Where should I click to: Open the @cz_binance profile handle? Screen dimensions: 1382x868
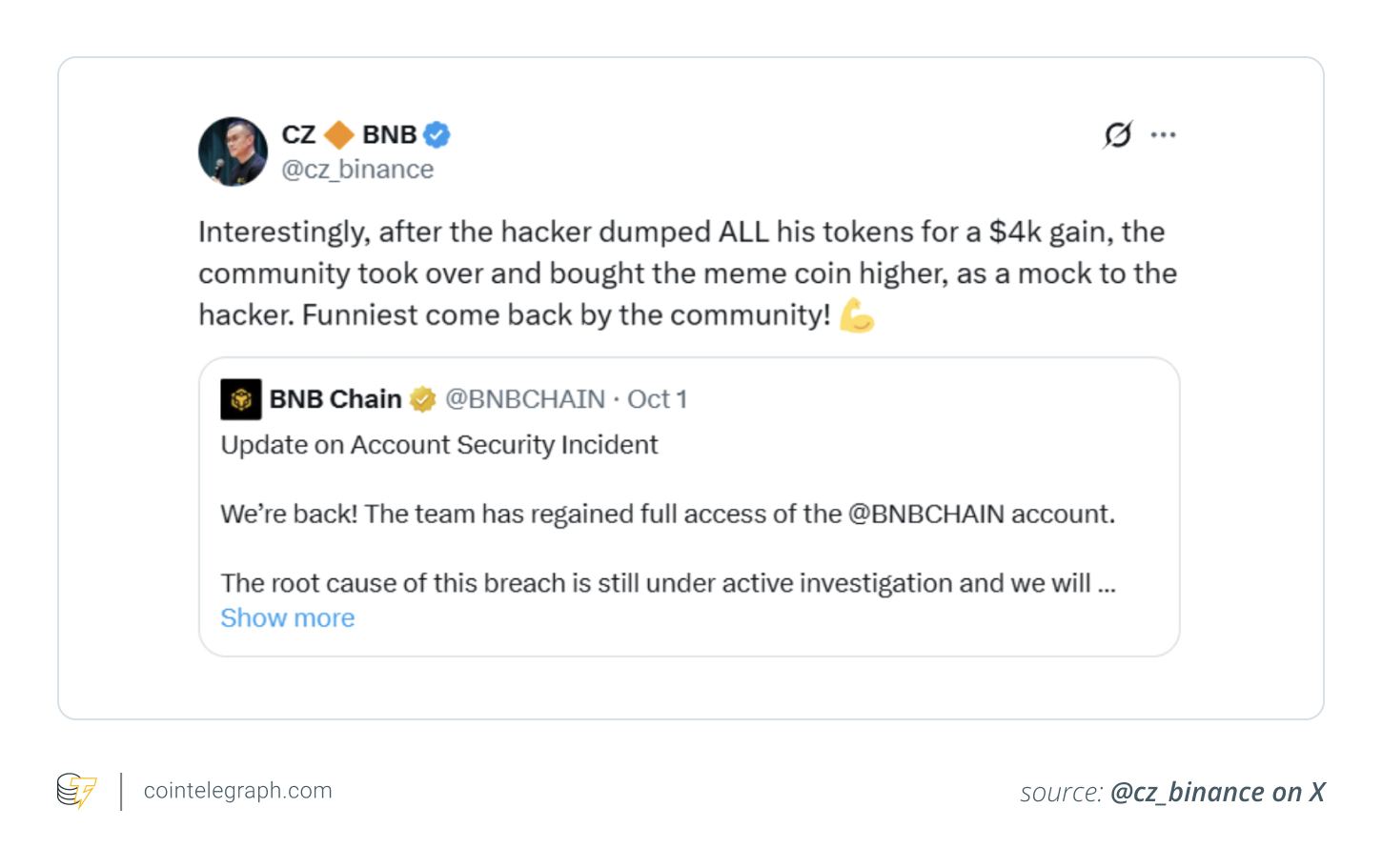tap(359, 170)
